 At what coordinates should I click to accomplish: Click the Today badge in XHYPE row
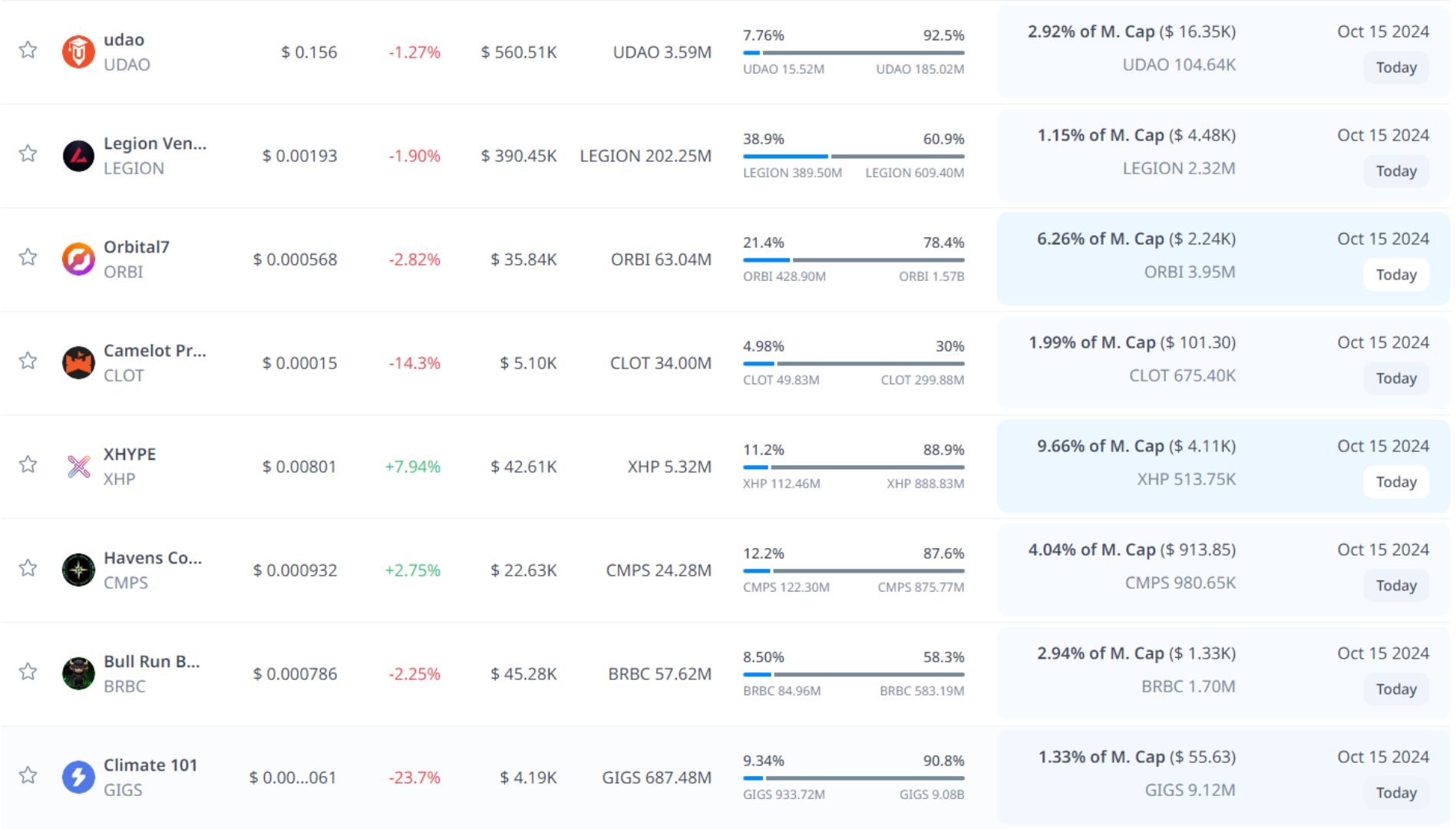click(1395, 482)
